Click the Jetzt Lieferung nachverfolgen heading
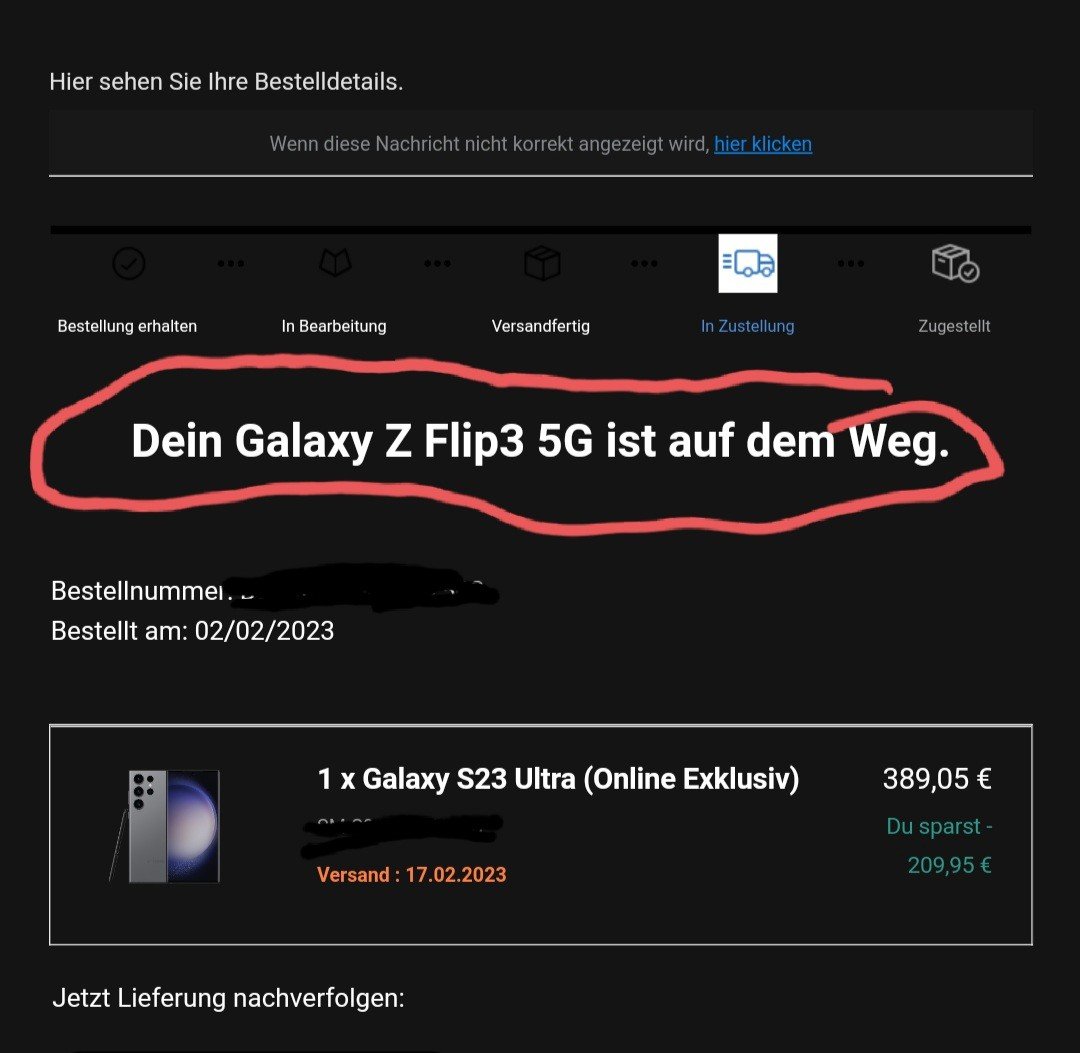 (229, 998)
